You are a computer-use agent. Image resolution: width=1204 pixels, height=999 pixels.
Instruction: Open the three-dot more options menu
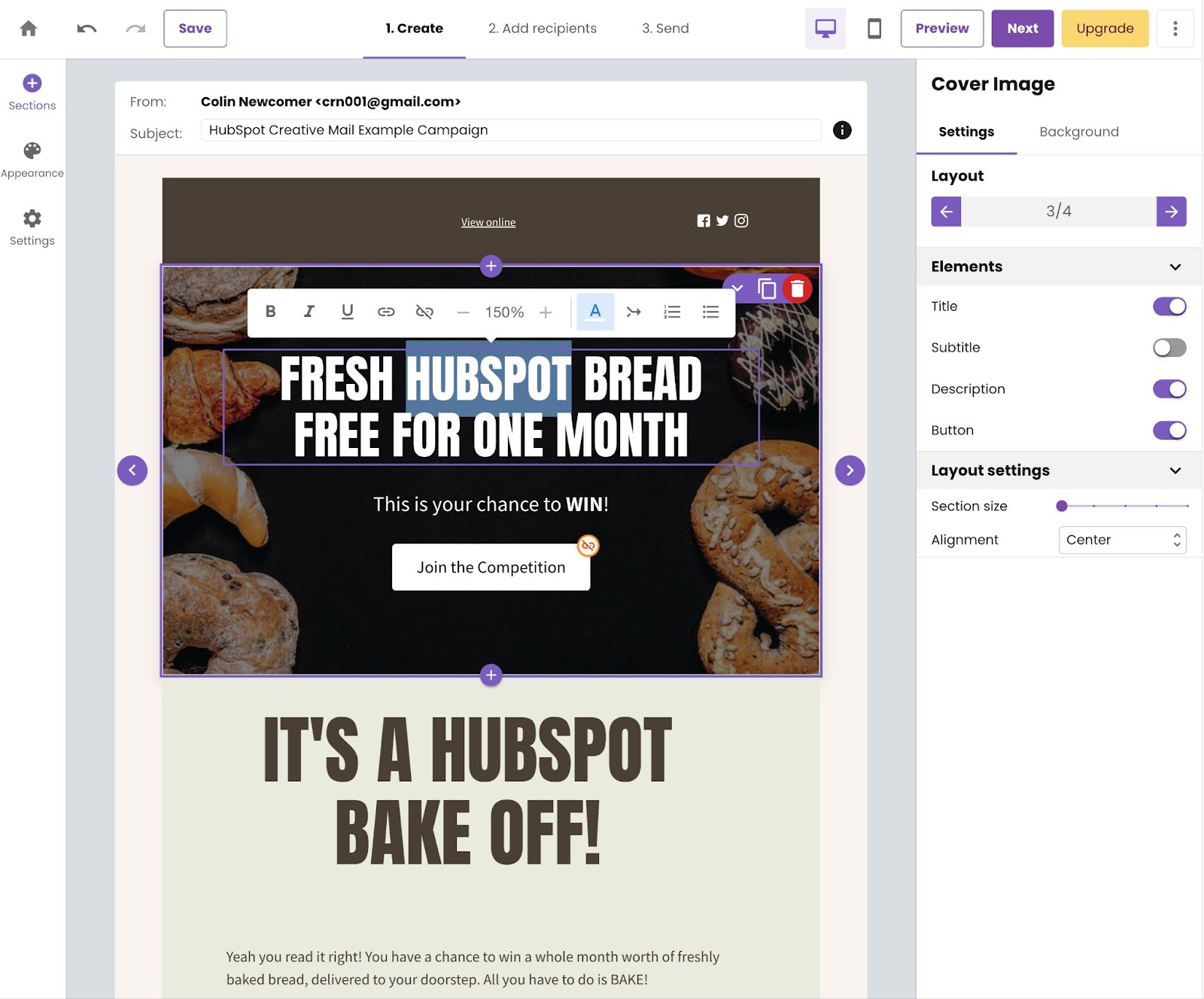coord(1175,29)
